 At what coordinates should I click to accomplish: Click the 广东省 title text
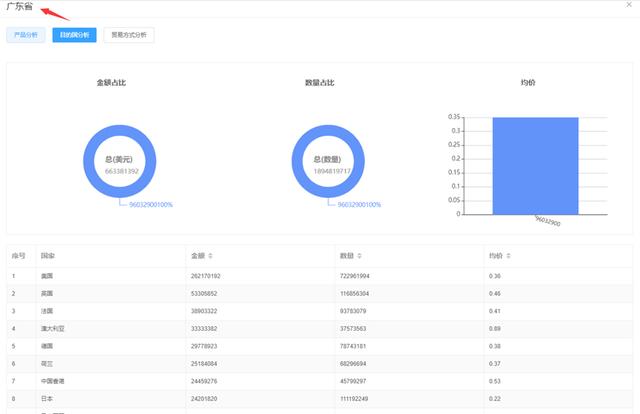tap(18, 6)
